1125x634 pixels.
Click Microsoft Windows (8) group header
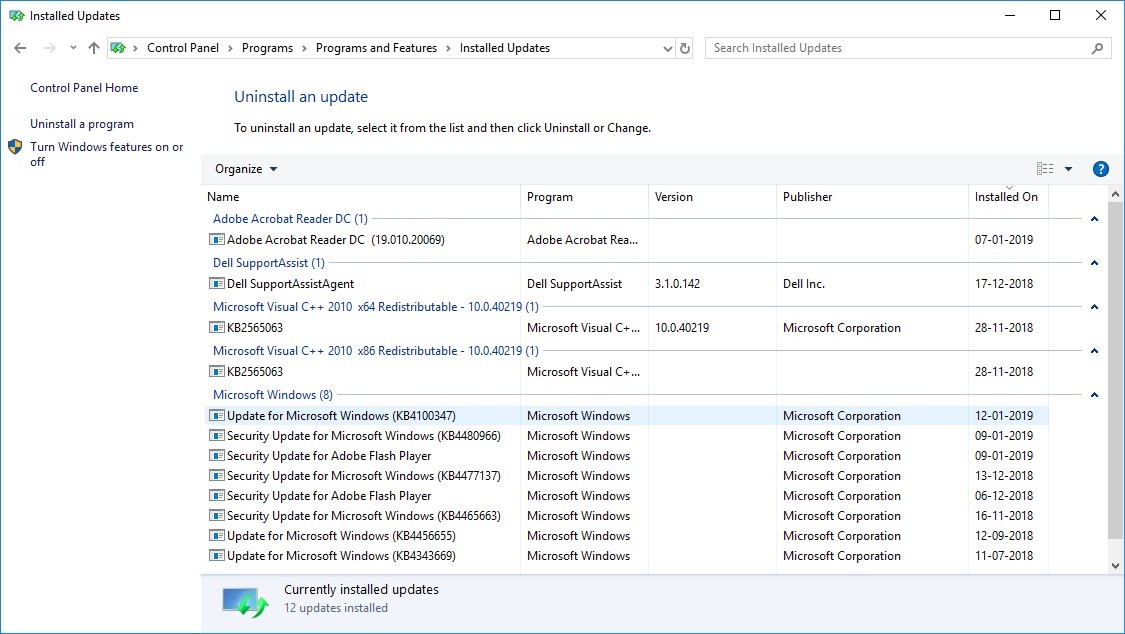coord(273,395)
